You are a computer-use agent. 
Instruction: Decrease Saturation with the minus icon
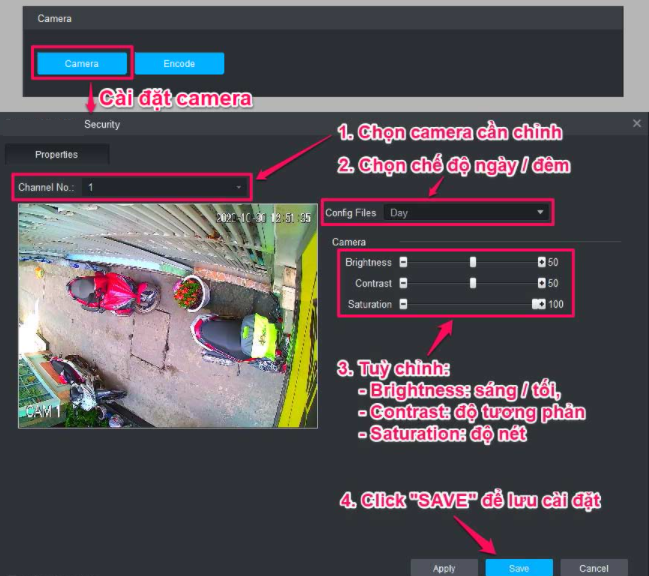(x=403, y=304)
